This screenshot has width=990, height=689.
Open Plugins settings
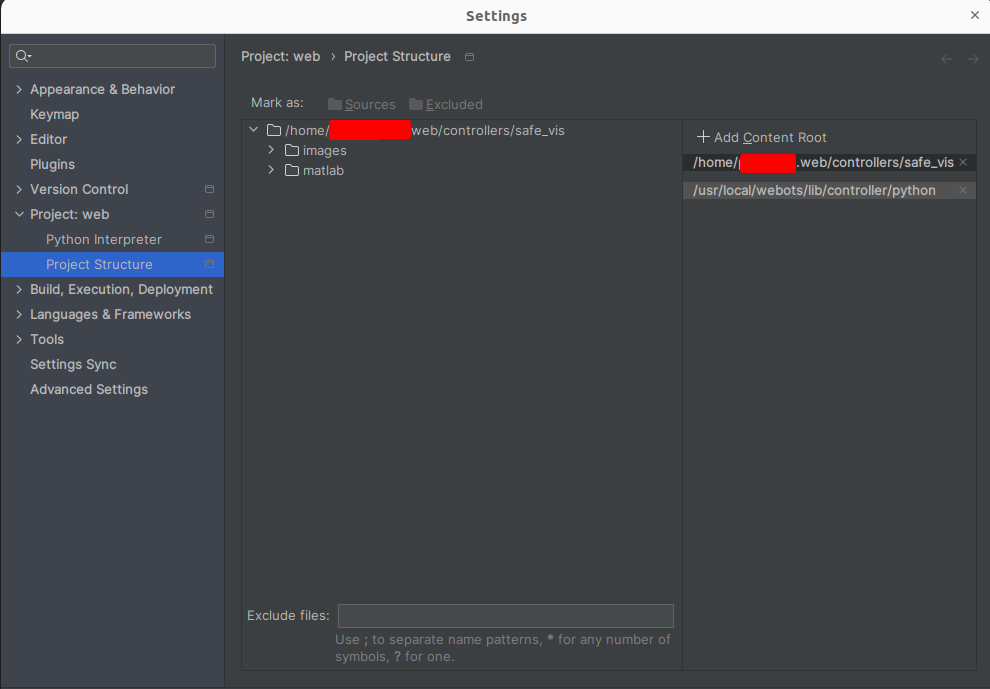point(52,164)
